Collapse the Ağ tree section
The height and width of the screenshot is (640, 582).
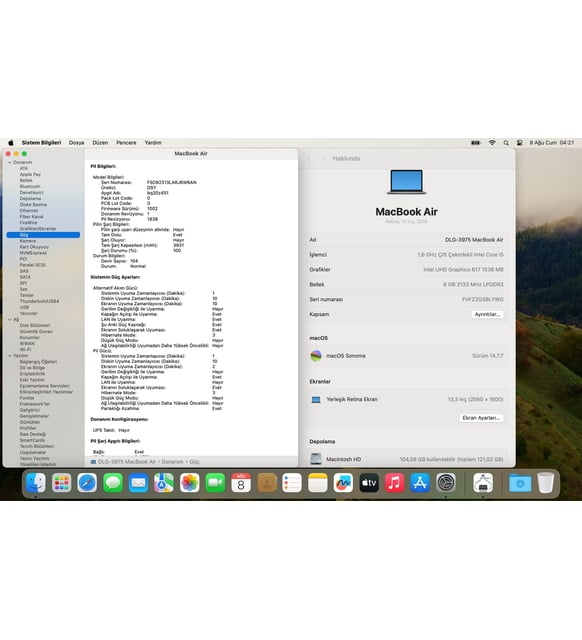pos(10,320)
